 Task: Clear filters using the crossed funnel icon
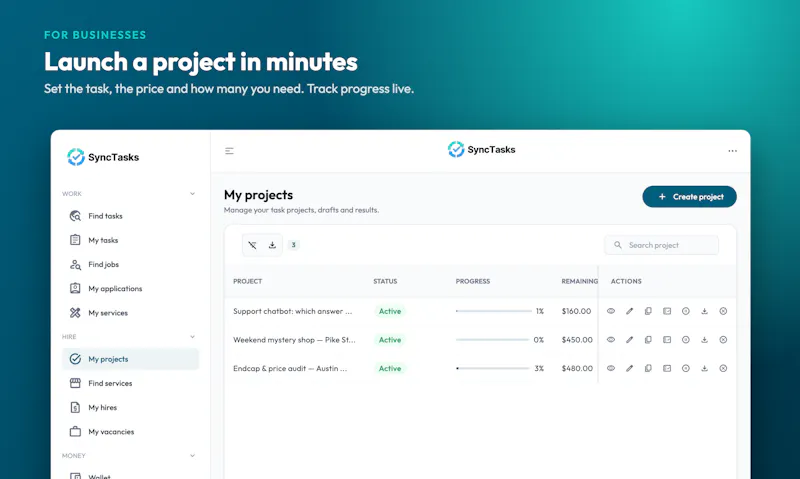(x=252, y=245)
